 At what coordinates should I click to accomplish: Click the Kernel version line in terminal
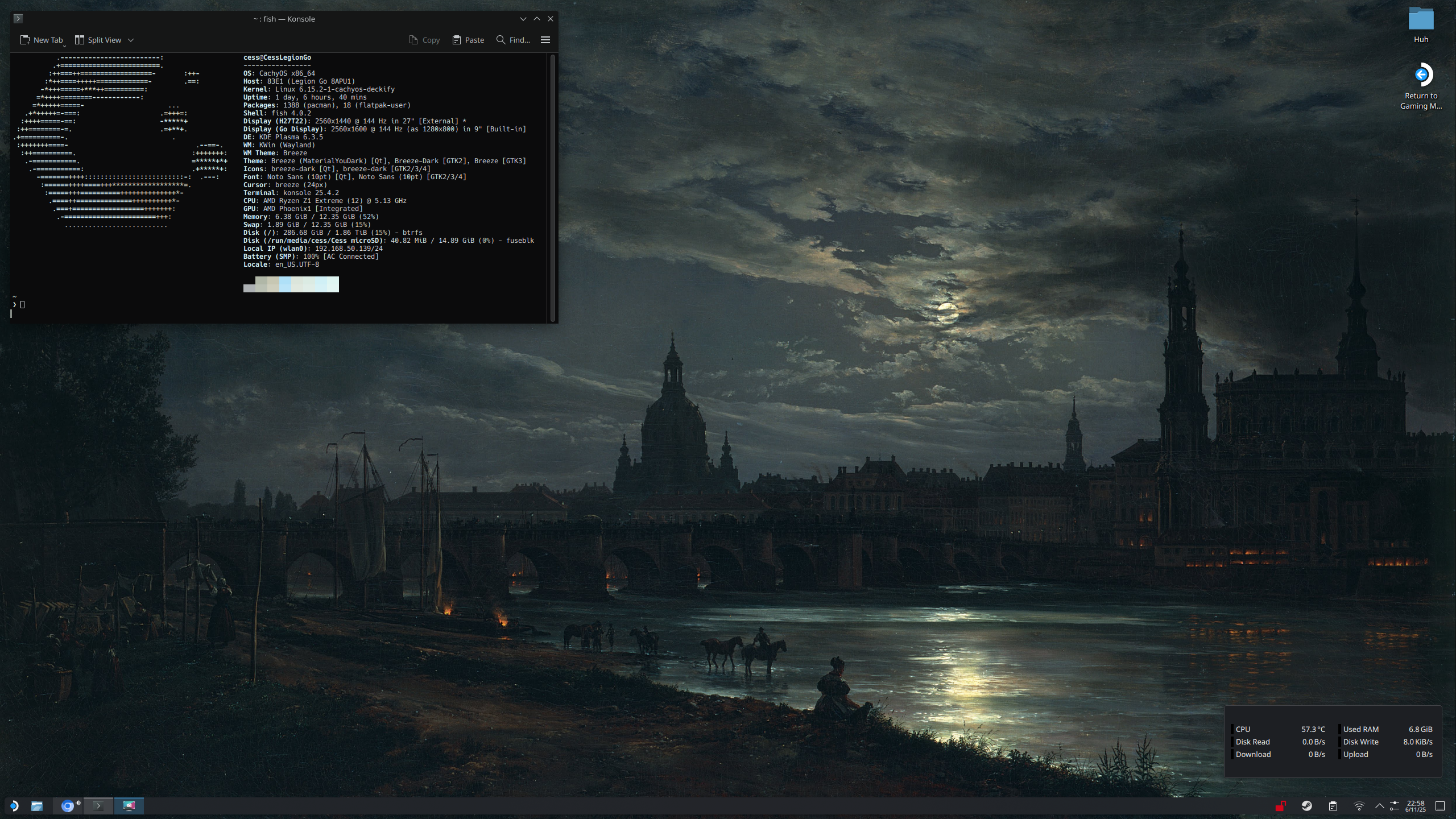(x=319, y=89)
